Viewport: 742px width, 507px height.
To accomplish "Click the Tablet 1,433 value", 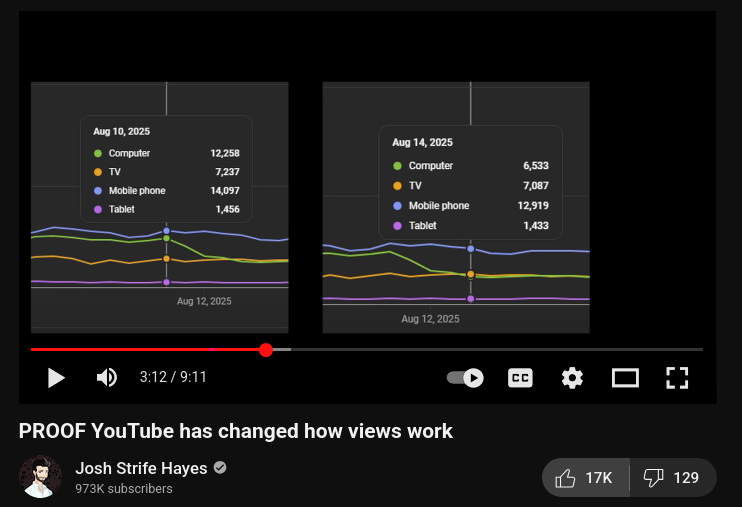I will (x=536, y=226).
